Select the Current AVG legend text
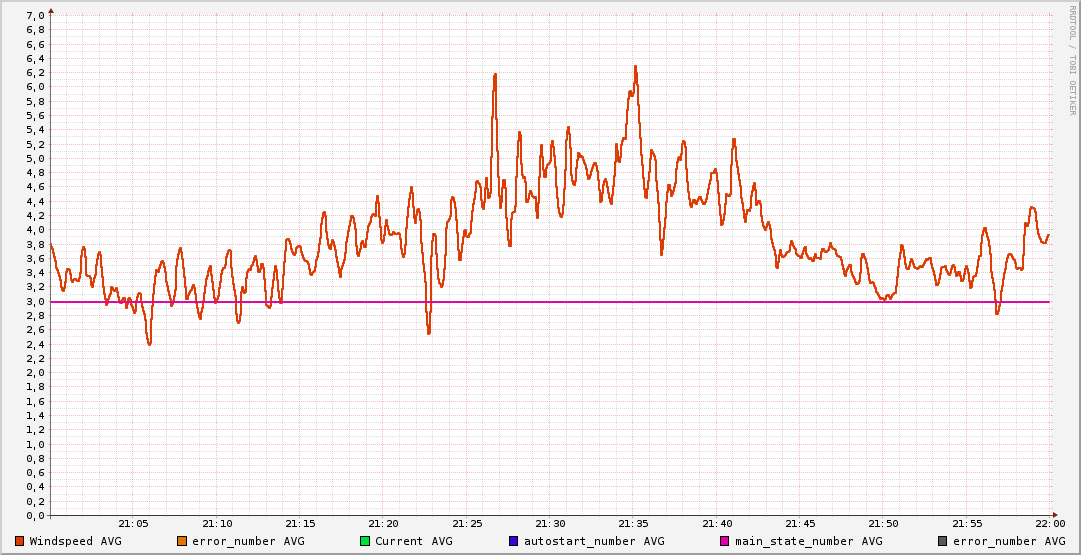Viewport: 1081px width, 555px height. [413, 541]
